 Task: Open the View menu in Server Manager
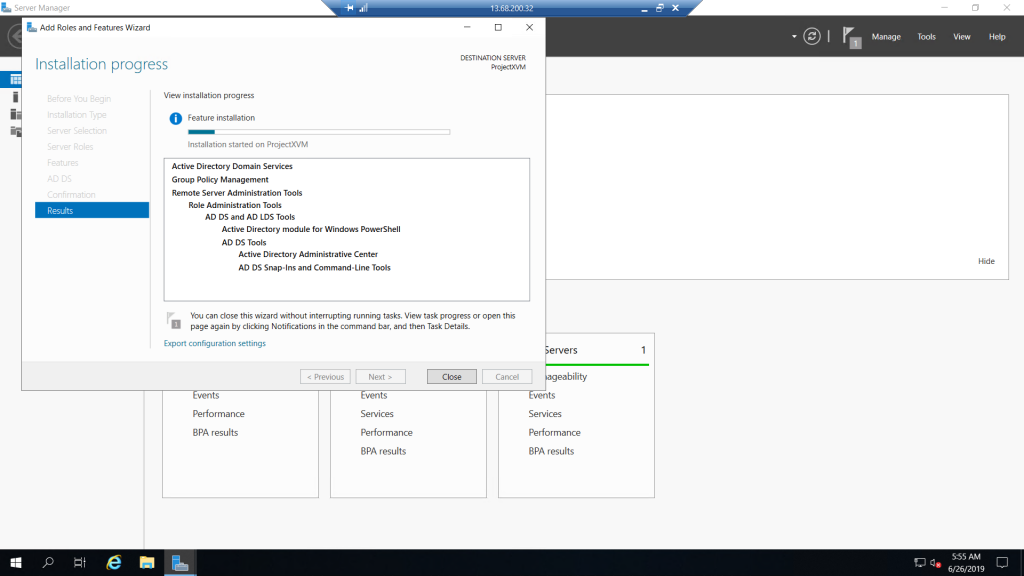961,37
